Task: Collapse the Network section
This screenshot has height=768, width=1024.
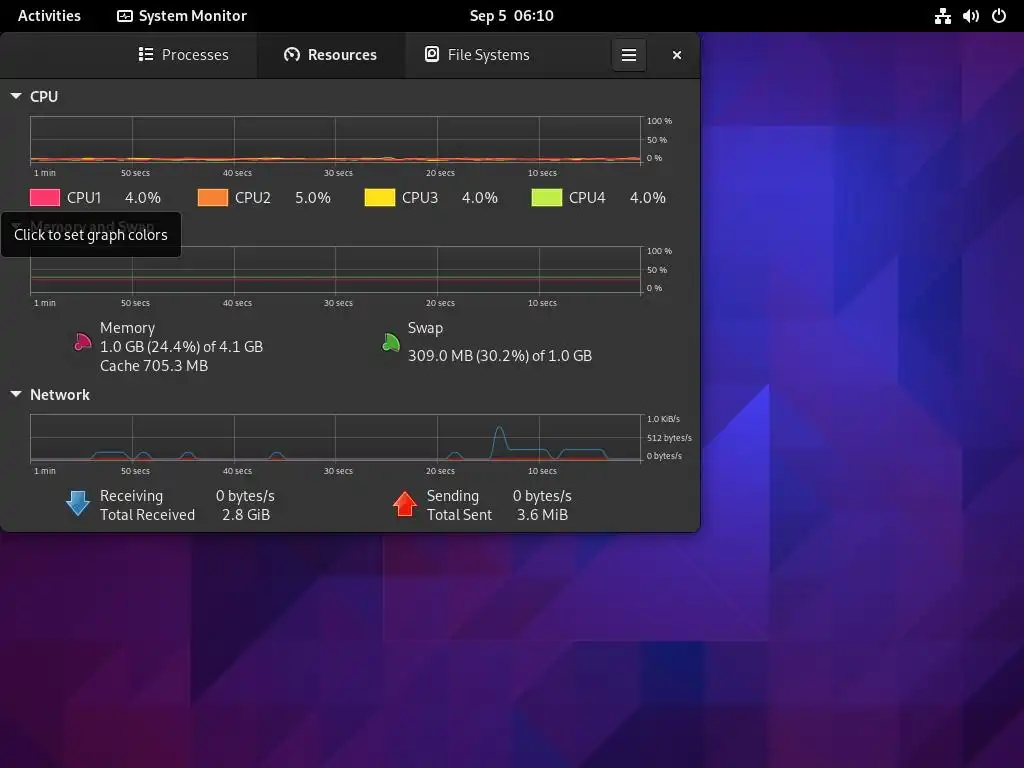Action: pyautogui.click(x=16, y=394)
